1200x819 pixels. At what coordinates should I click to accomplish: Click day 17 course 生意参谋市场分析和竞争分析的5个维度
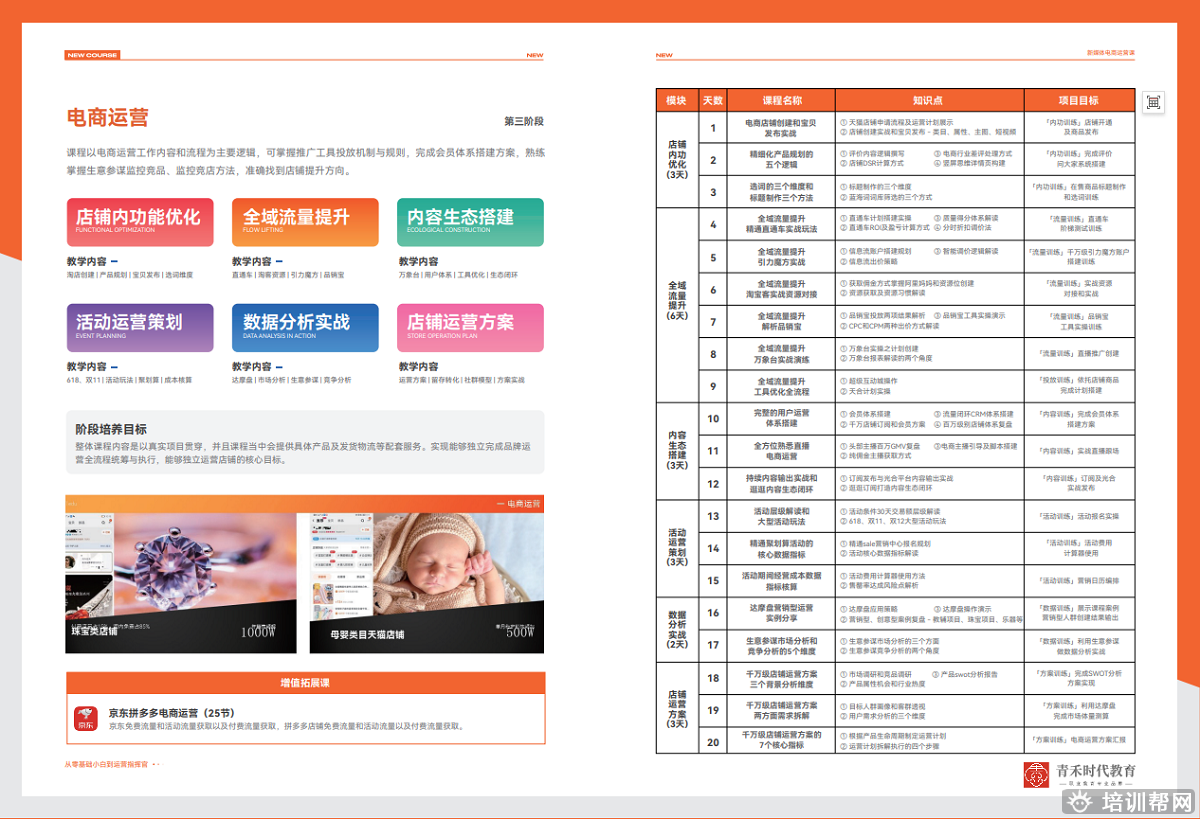coord(782,645)
